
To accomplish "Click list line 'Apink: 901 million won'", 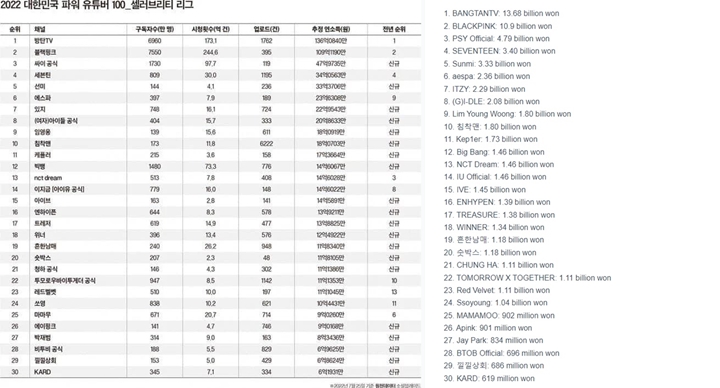I will [x=488, y=328].
